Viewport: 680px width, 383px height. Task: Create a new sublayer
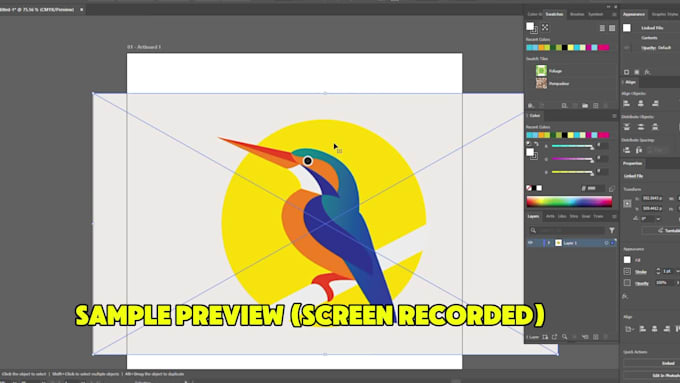[585, 337]
